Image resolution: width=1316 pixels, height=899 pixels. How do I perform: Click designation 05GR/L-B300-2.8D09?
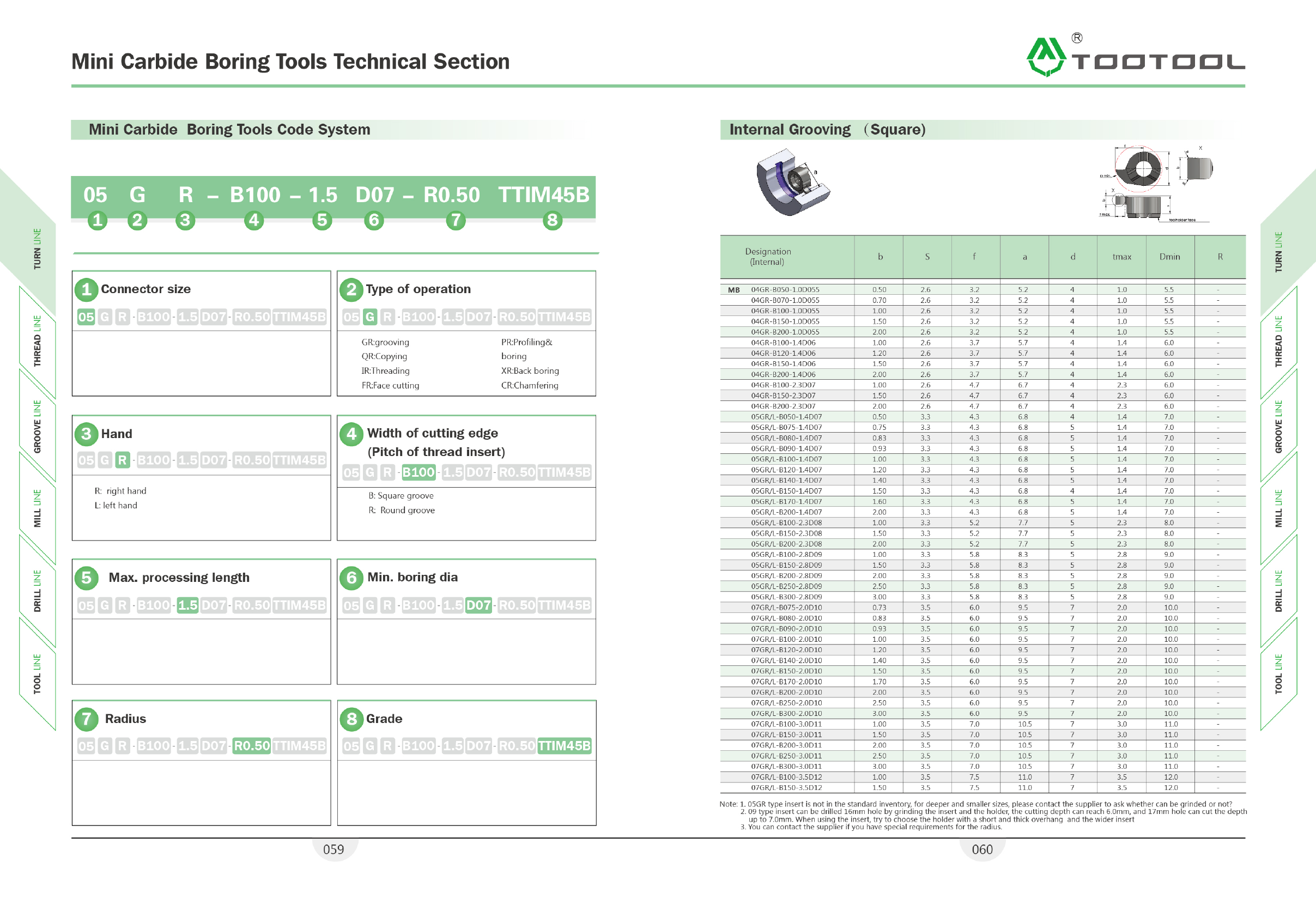(786, 597)
